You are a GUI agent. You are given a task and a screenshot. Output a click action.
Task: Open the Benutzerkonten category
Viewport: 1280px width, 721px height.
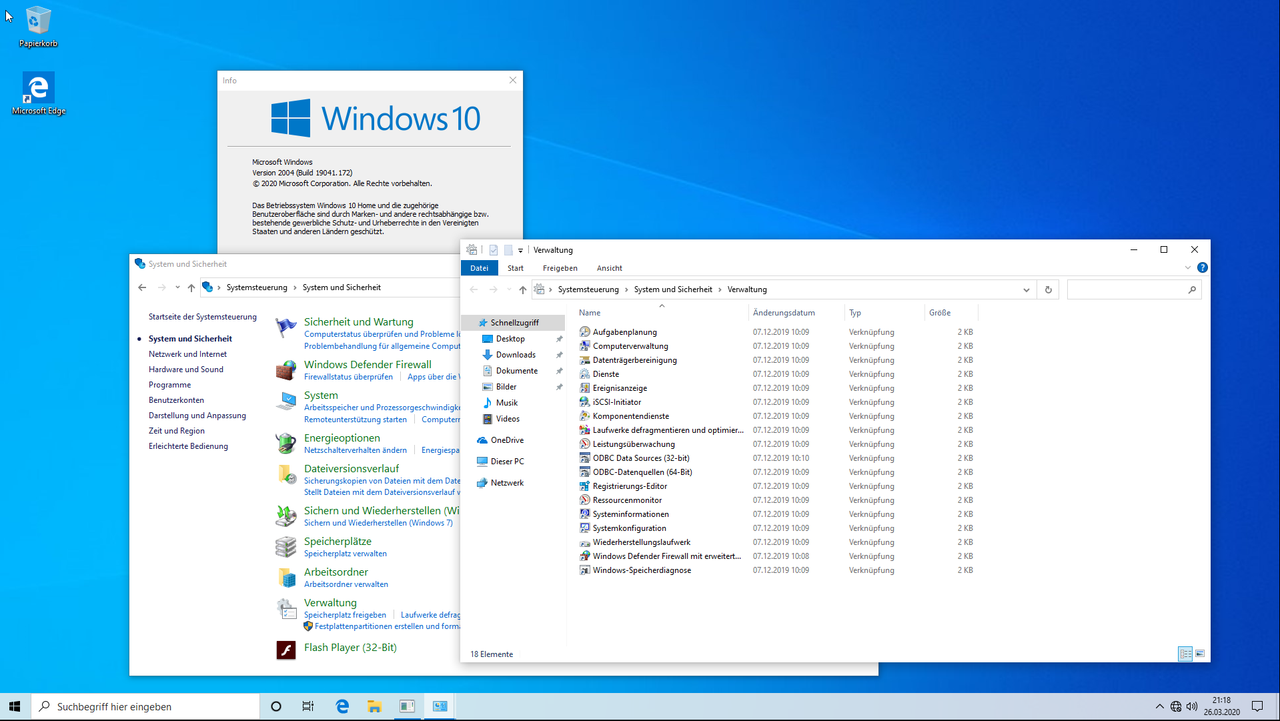tap(176, 400)
